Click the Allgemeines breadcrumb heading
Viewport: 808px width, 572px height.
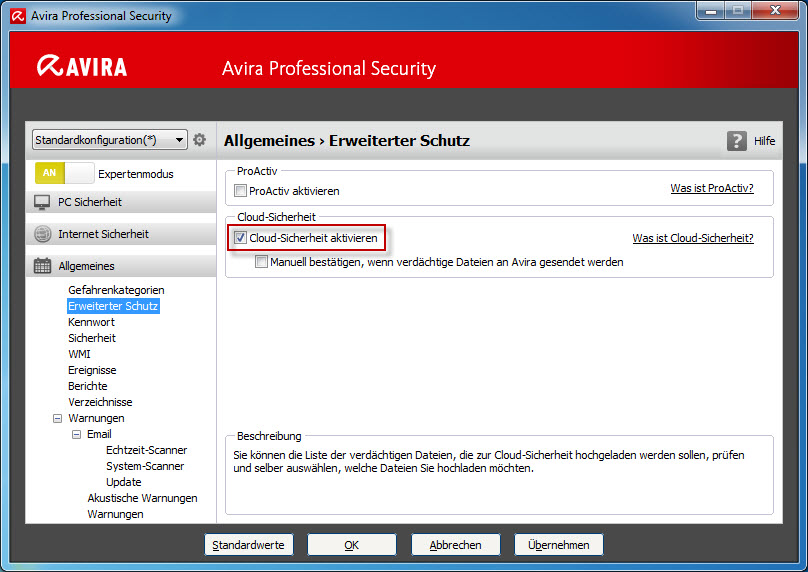[x=269, y=141]
